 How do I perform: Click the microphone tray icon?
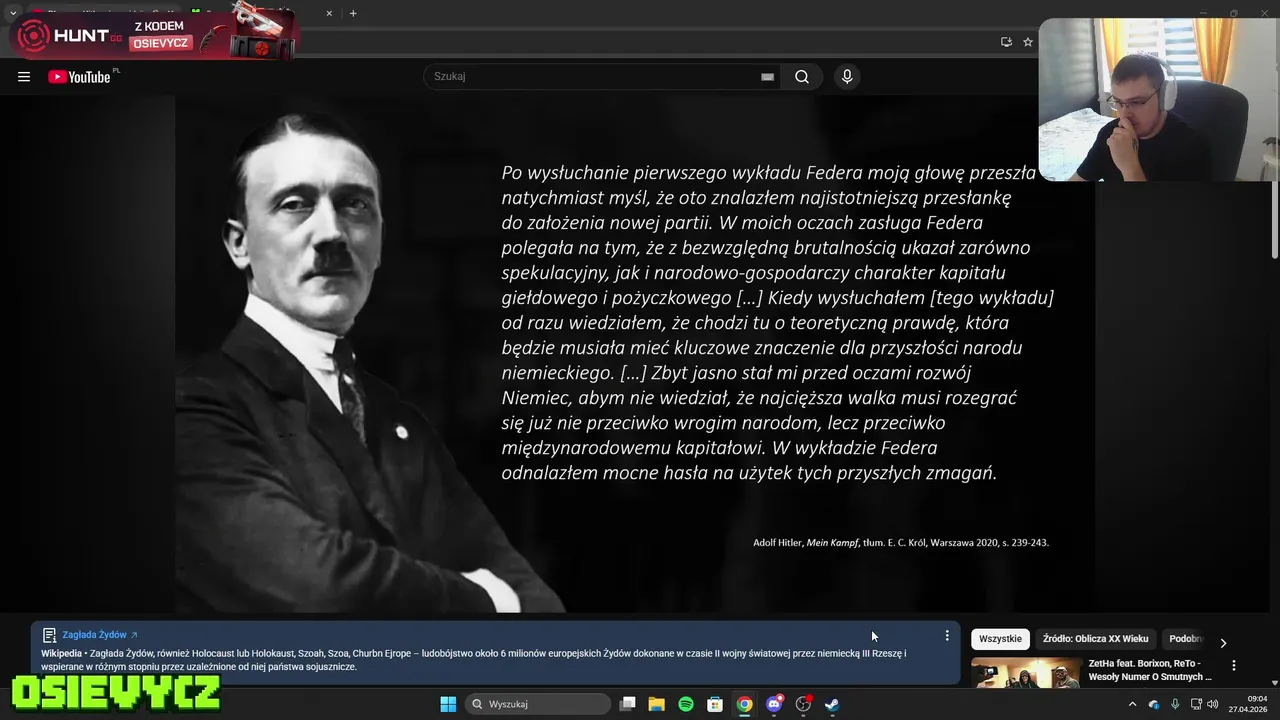[1175, 704]
